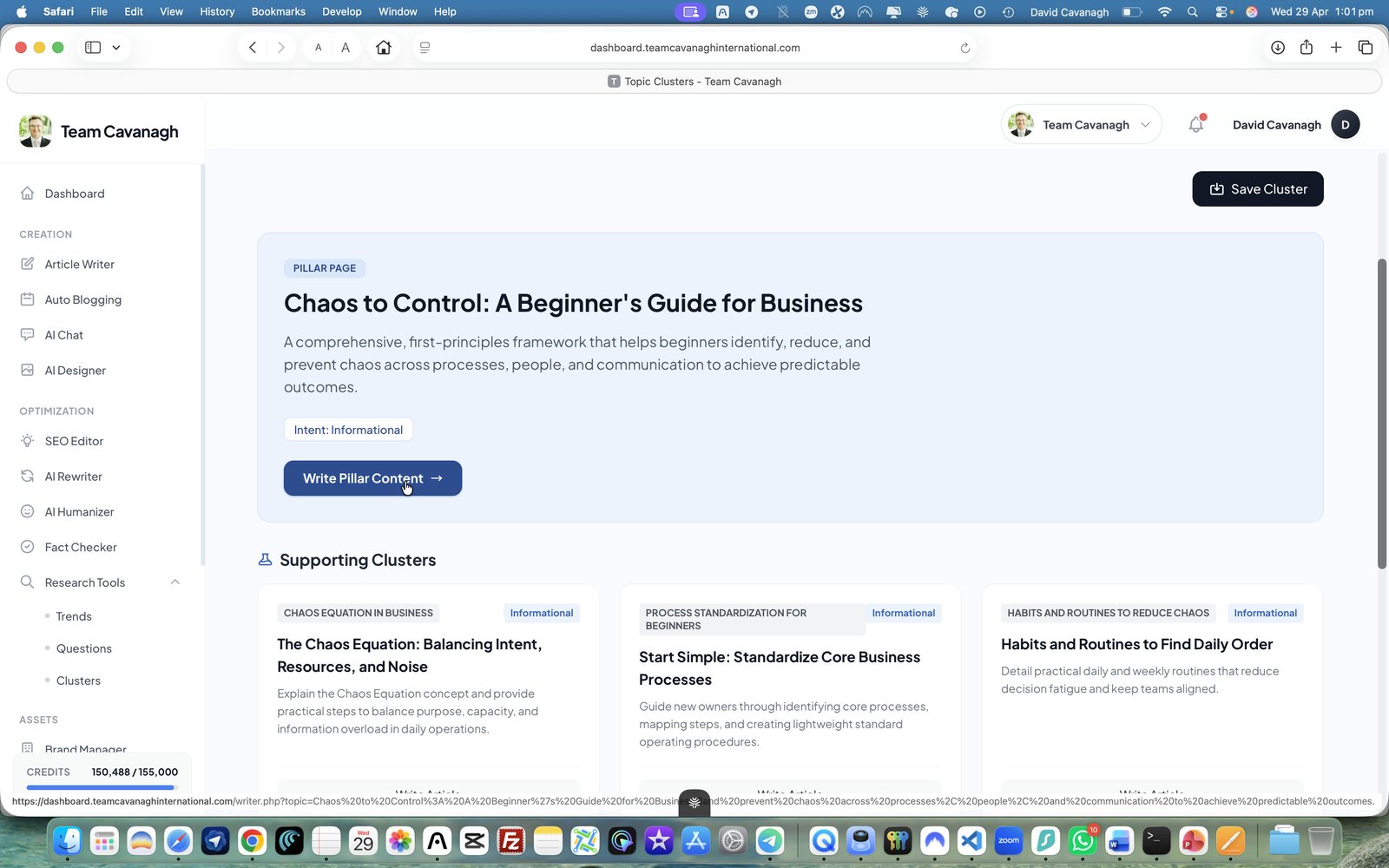
Task: Open the History menu
Action: pos(217,11)
